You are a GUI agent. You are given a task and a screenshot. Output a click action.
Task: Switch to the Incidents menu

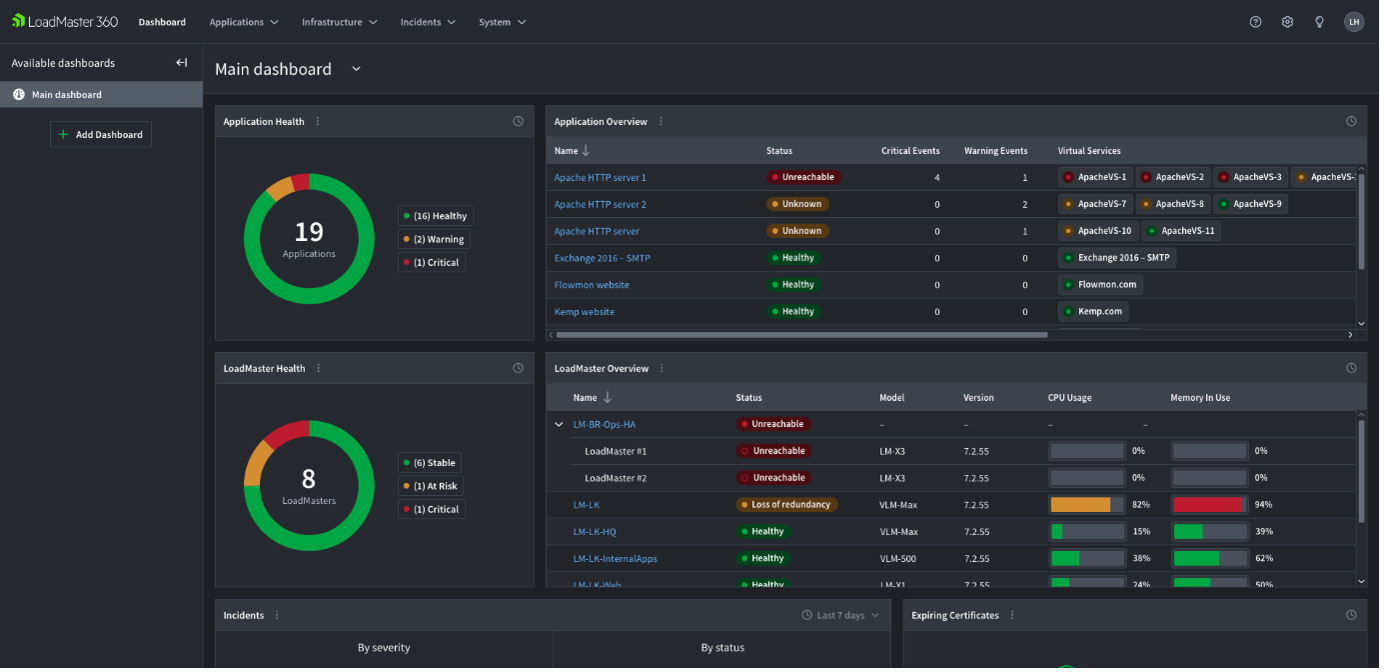pos(427,21)
